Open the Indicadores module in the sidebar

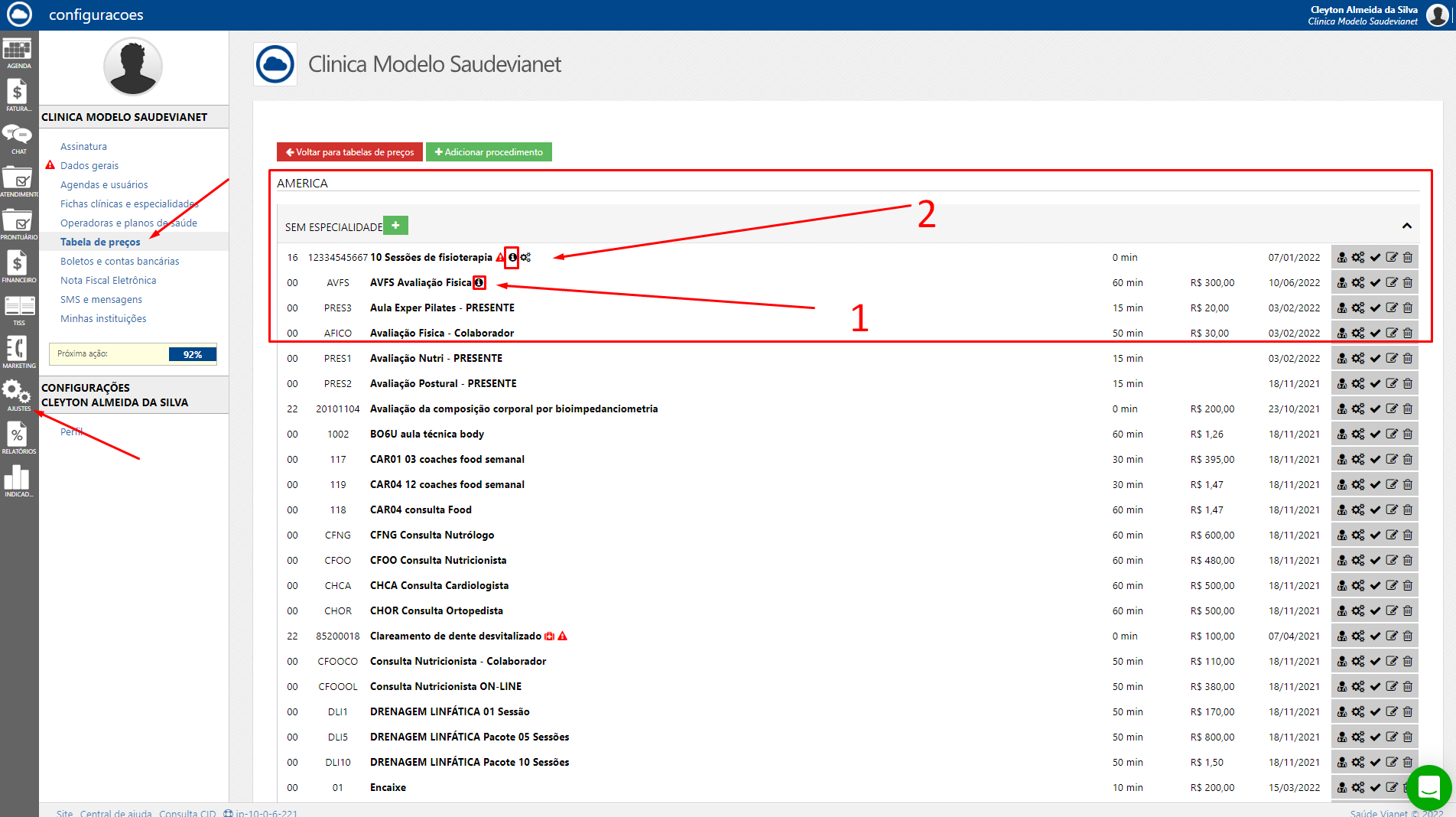(18, 482)
